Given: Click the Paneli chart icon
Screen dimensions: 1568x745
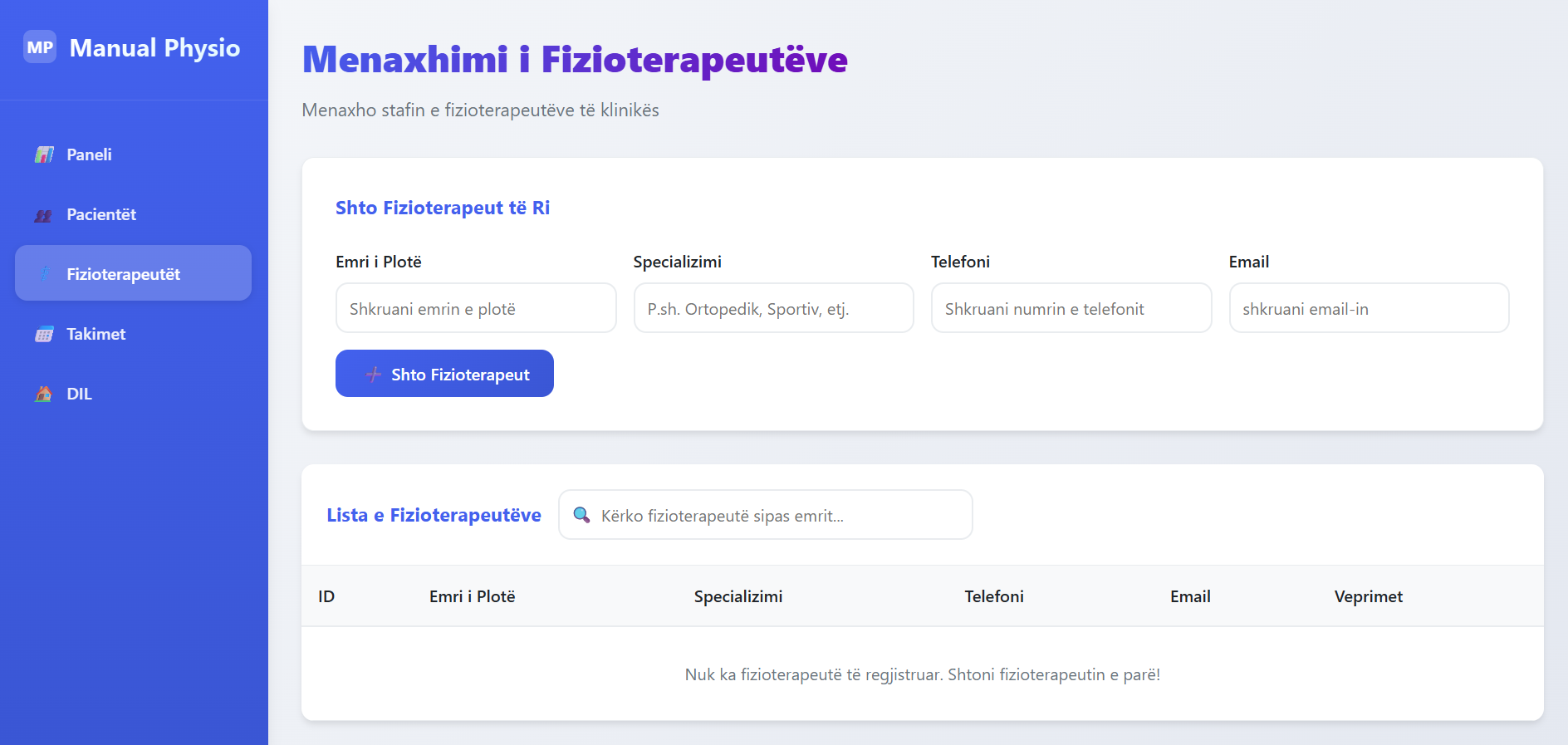Looking at the screenshot, I should click(x=44, y=154).
